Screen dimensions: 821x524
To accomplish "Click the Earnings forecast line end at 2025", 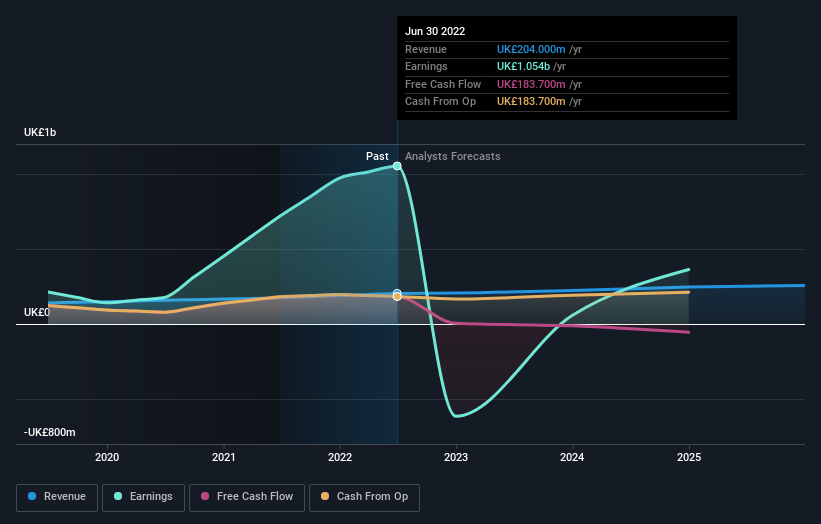I will pos(689,270).
